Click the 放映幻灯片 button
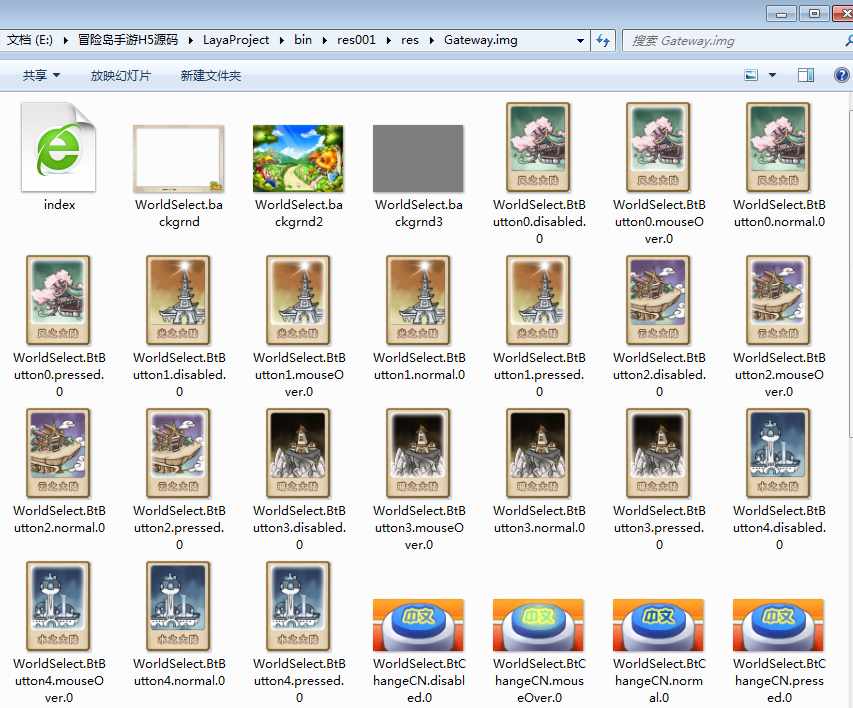The height and width of the screenshot is (708, 853). 121,75
